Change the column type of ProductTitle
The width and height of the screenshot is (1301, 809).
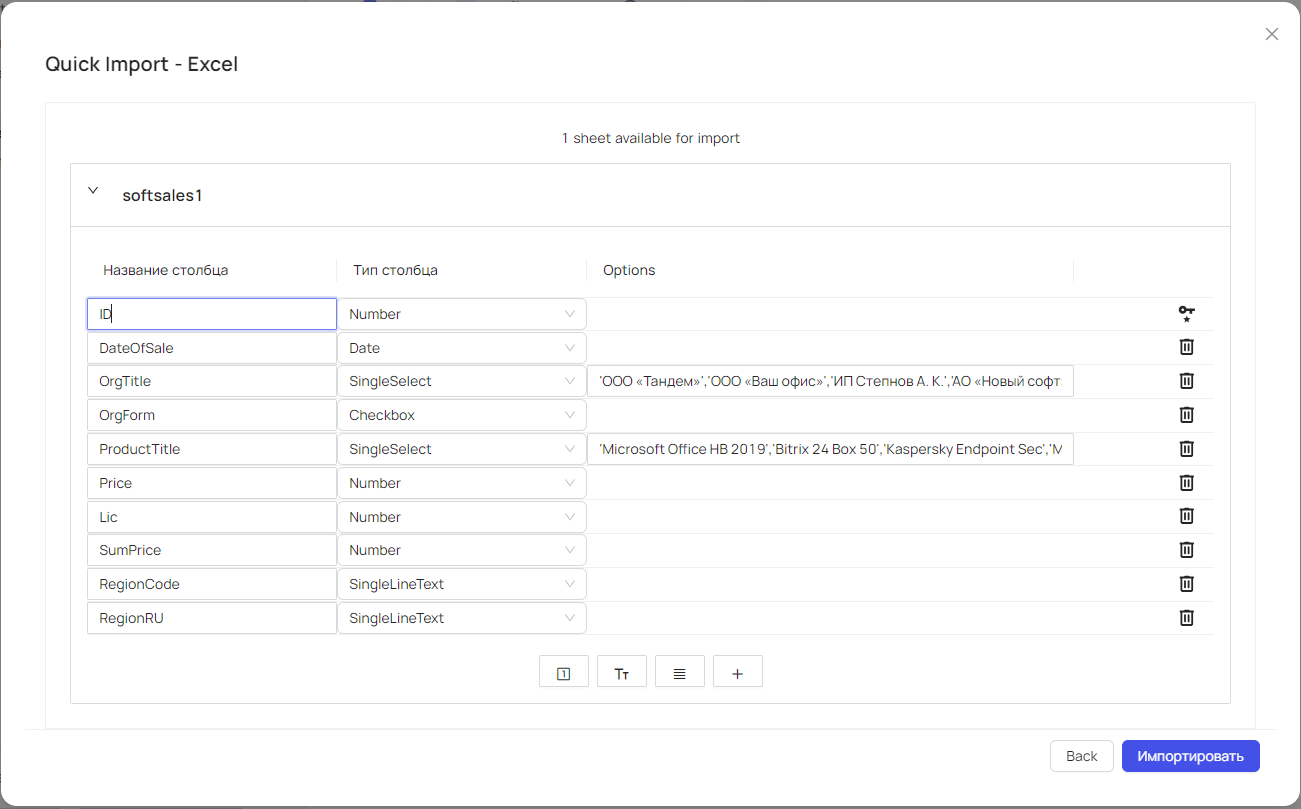(x=461, y=449)
